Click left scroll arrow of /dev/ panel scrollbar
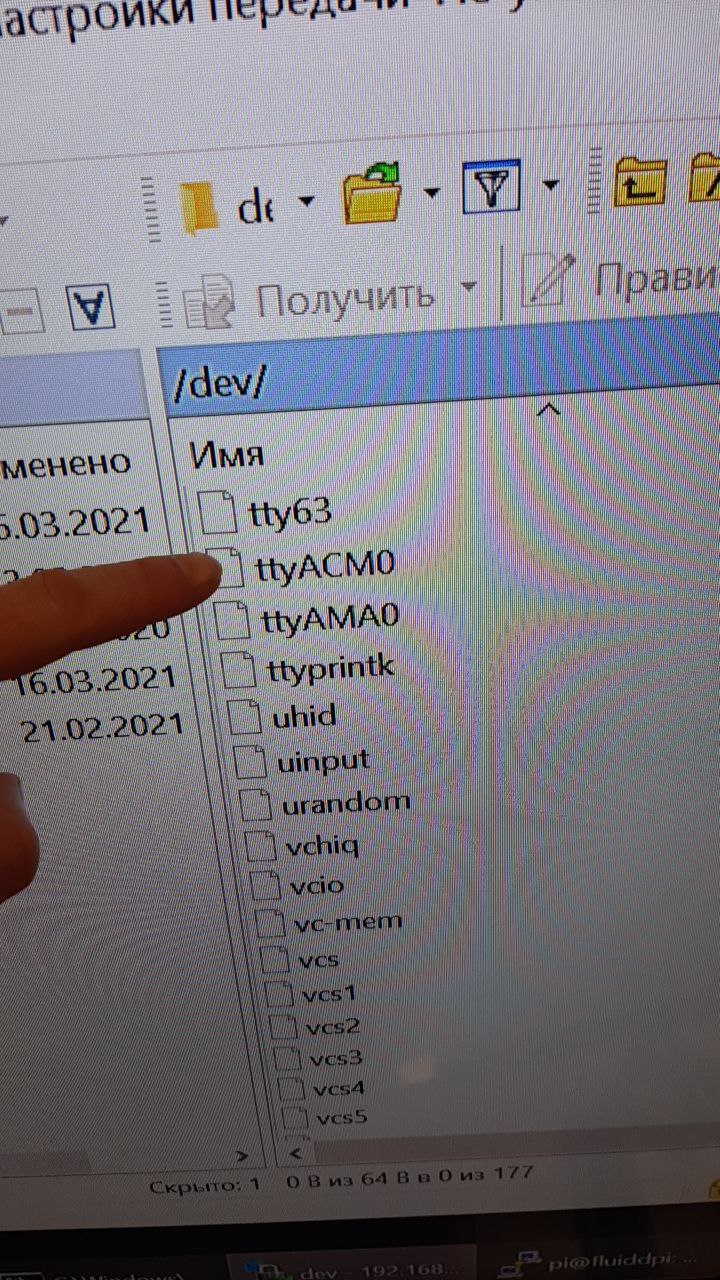The image size is (720, 1280). pyautogui.click(x=296, y=1154)
